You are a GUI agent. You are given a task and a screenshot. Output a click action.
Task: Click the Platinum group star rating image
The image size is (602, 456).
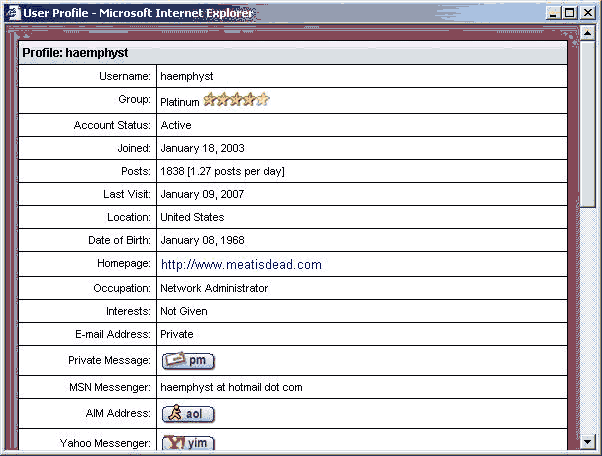coord(236,99)
